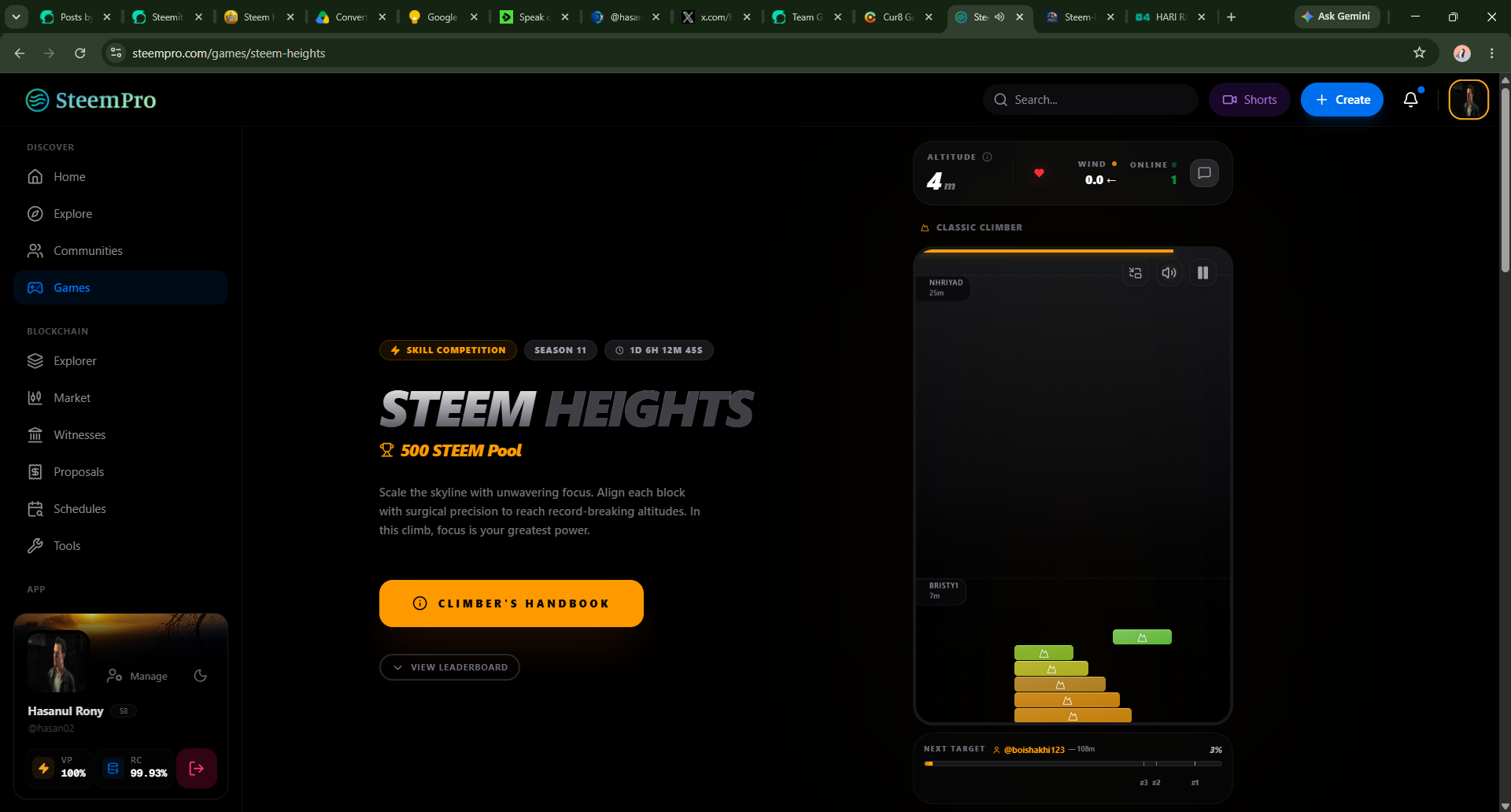Go to SteemPro home via logo
Viewport: 1511px width, 812px height.
pos(91,100)
